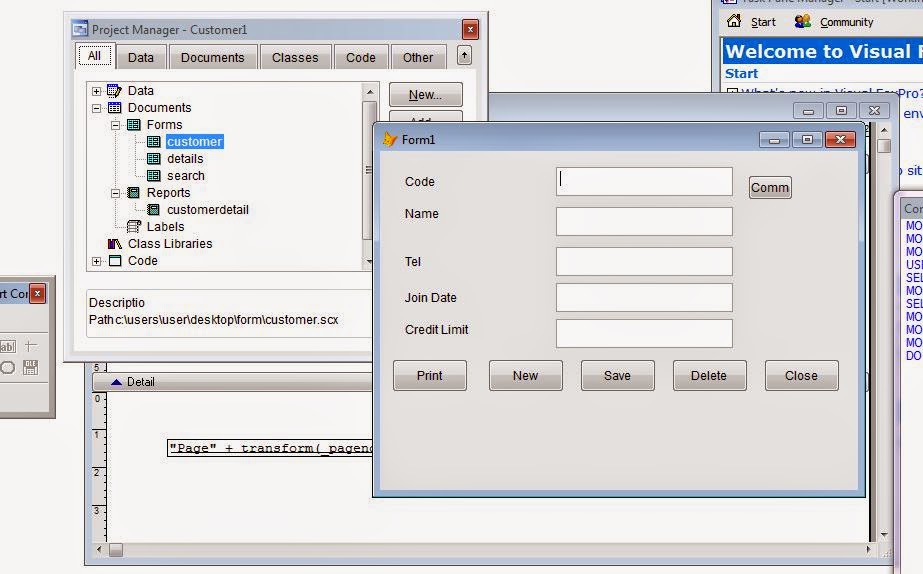
Task: Click the Class Libraries books icon
Action: pyautogui.click(x=114, y=244)
